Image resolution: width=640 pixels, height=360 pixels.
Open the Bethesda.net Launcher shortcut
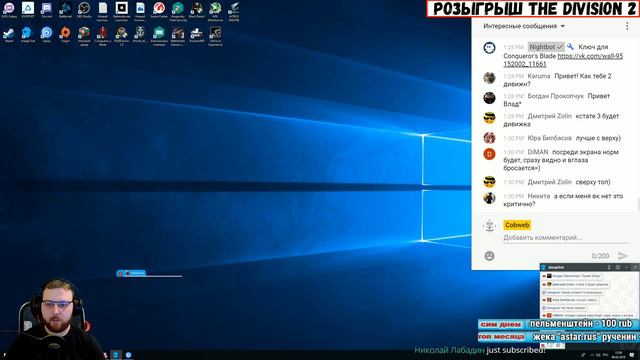point(122,11)
